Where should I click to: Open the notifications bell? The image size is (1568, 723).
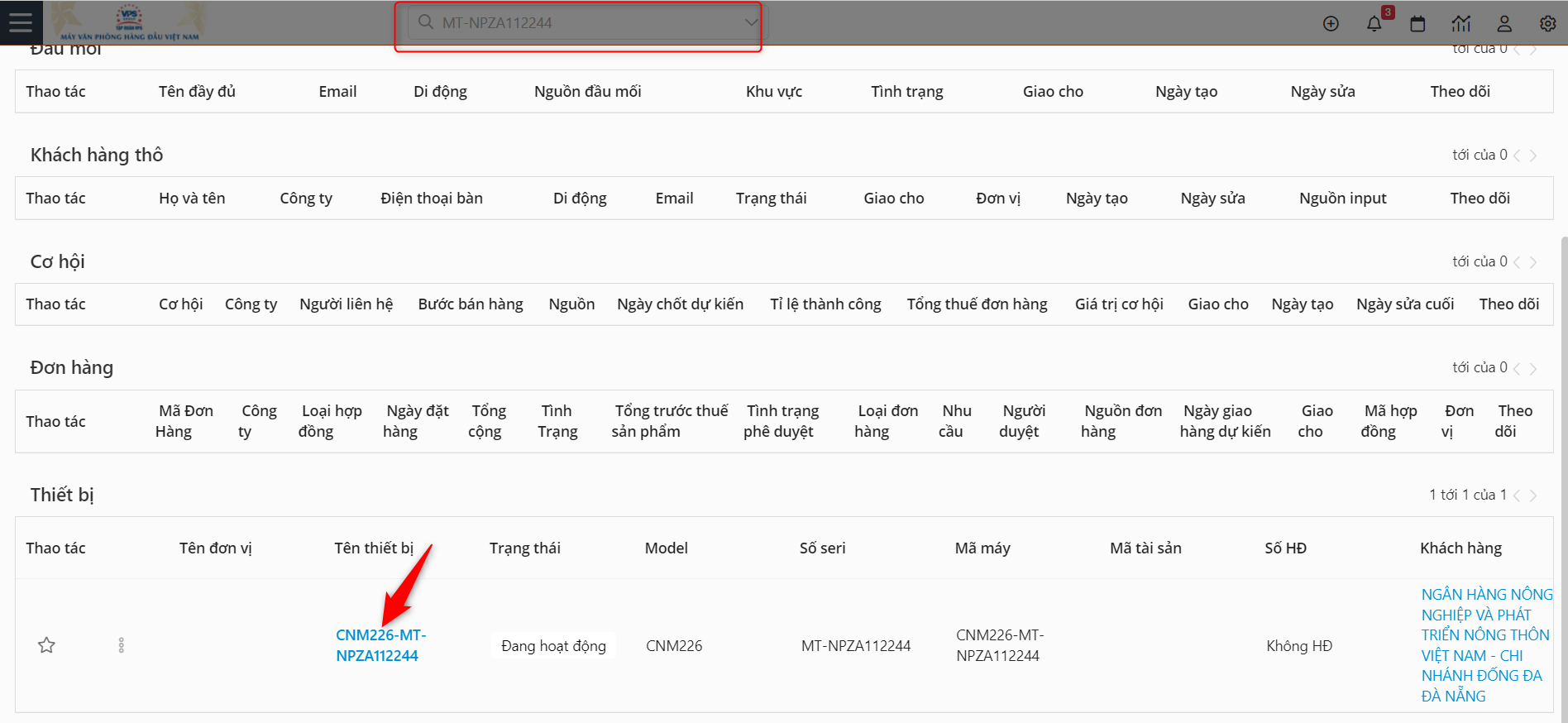click(x=1374, y=23)
